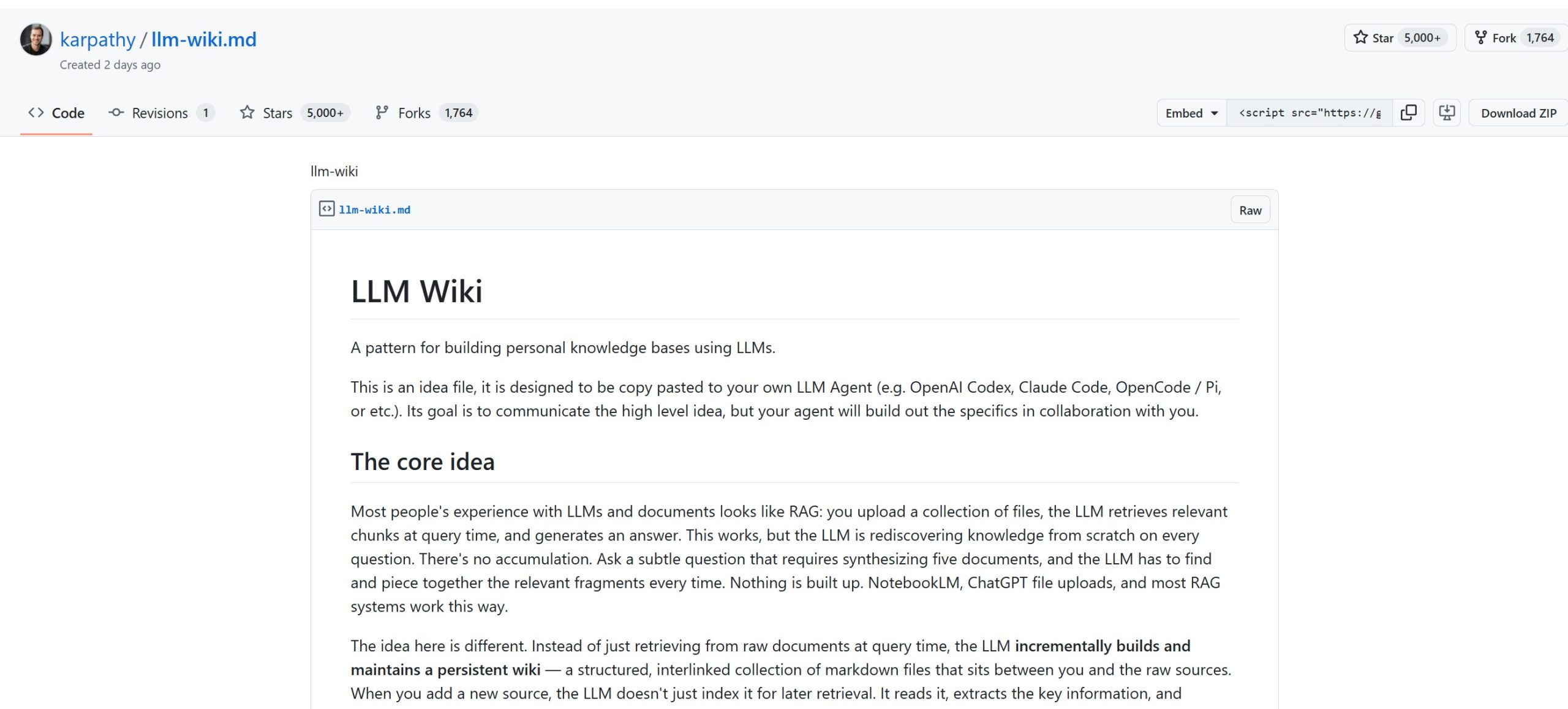This screenshot has width=1568, height=709.
Task: Click the branch icon next to Forks
Action: tap(383, 112)
